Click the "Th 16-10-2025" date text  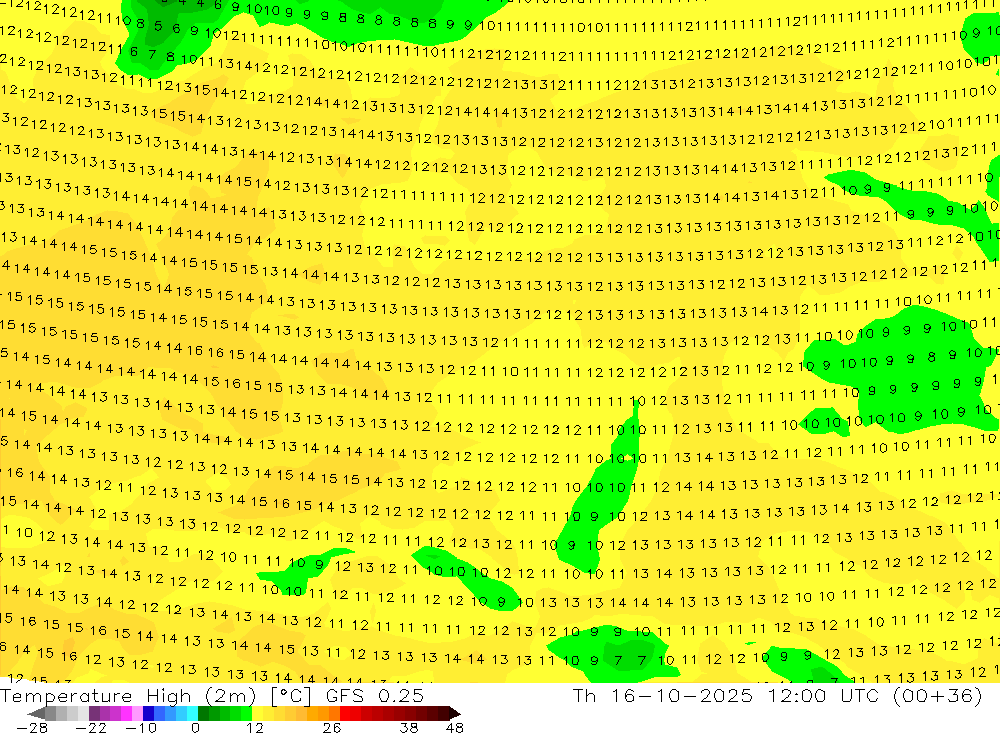tap(663, 695)
